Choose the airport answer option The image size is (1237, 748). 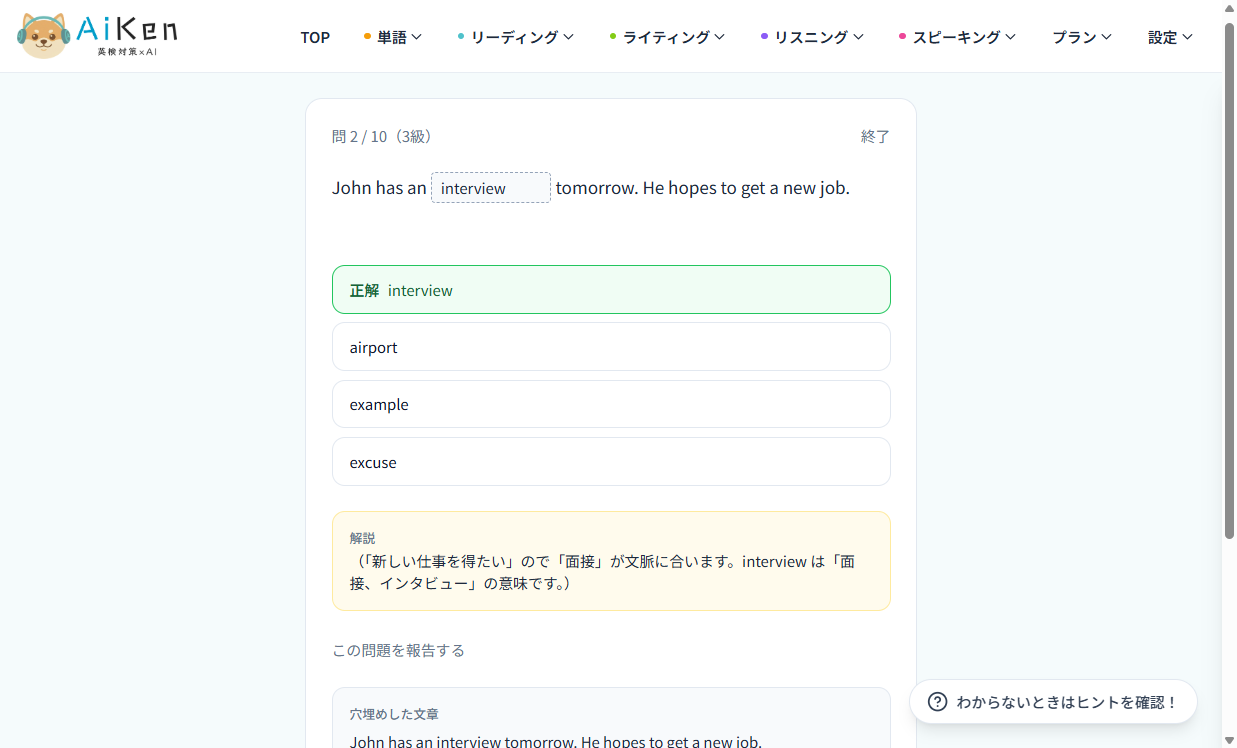click(x=611, y=347)
